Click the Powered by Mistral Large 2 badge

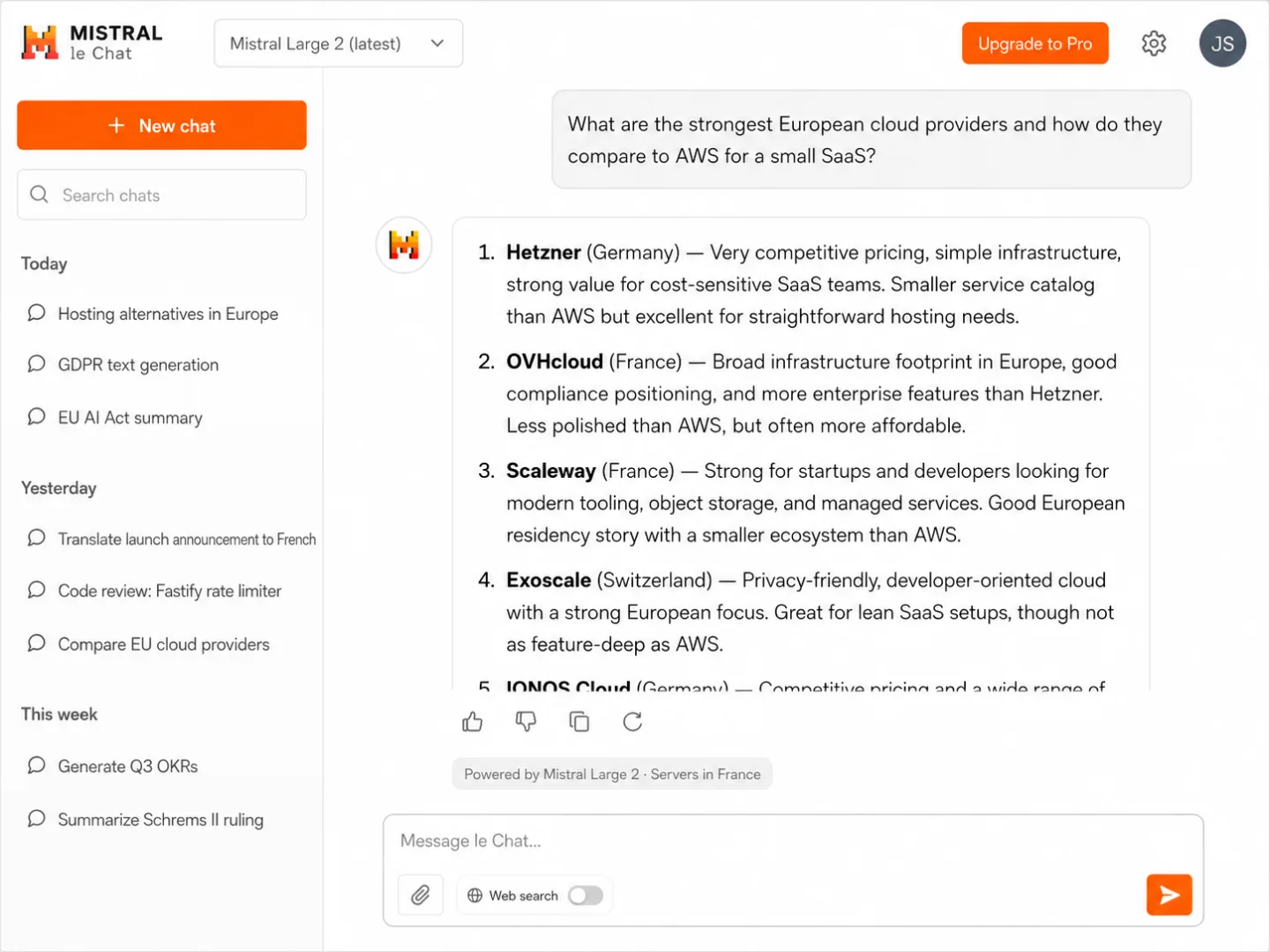pyautogui.click(x=612, y=774)
